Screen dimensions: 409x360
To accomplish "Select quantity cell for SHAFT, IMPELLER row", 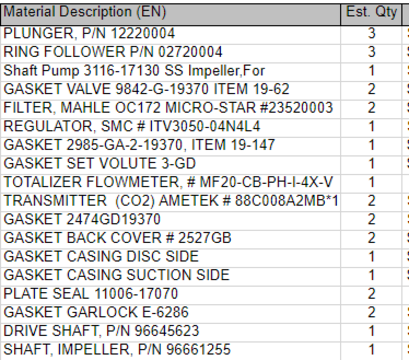I will tap(371, 350).
